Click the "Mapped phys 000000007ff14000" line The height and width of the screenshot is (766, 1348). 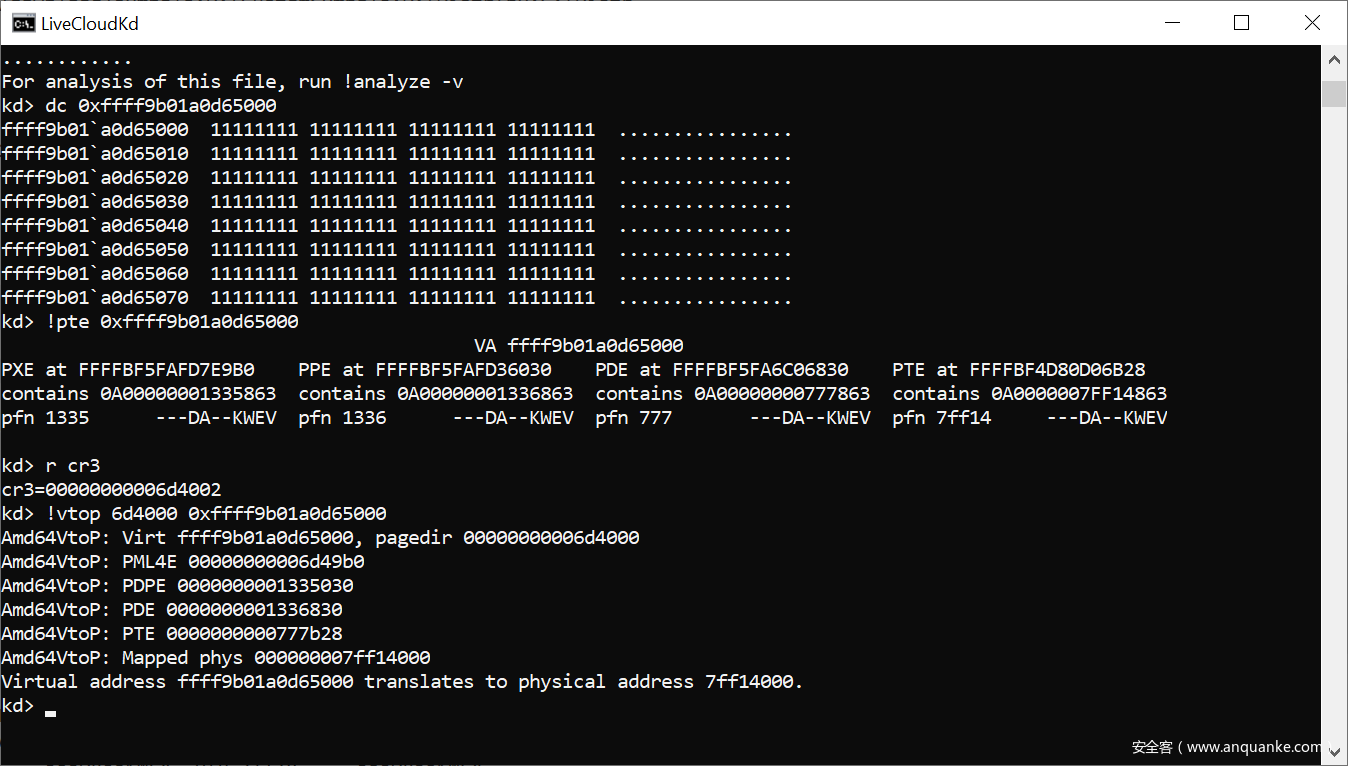coord(276,658)
